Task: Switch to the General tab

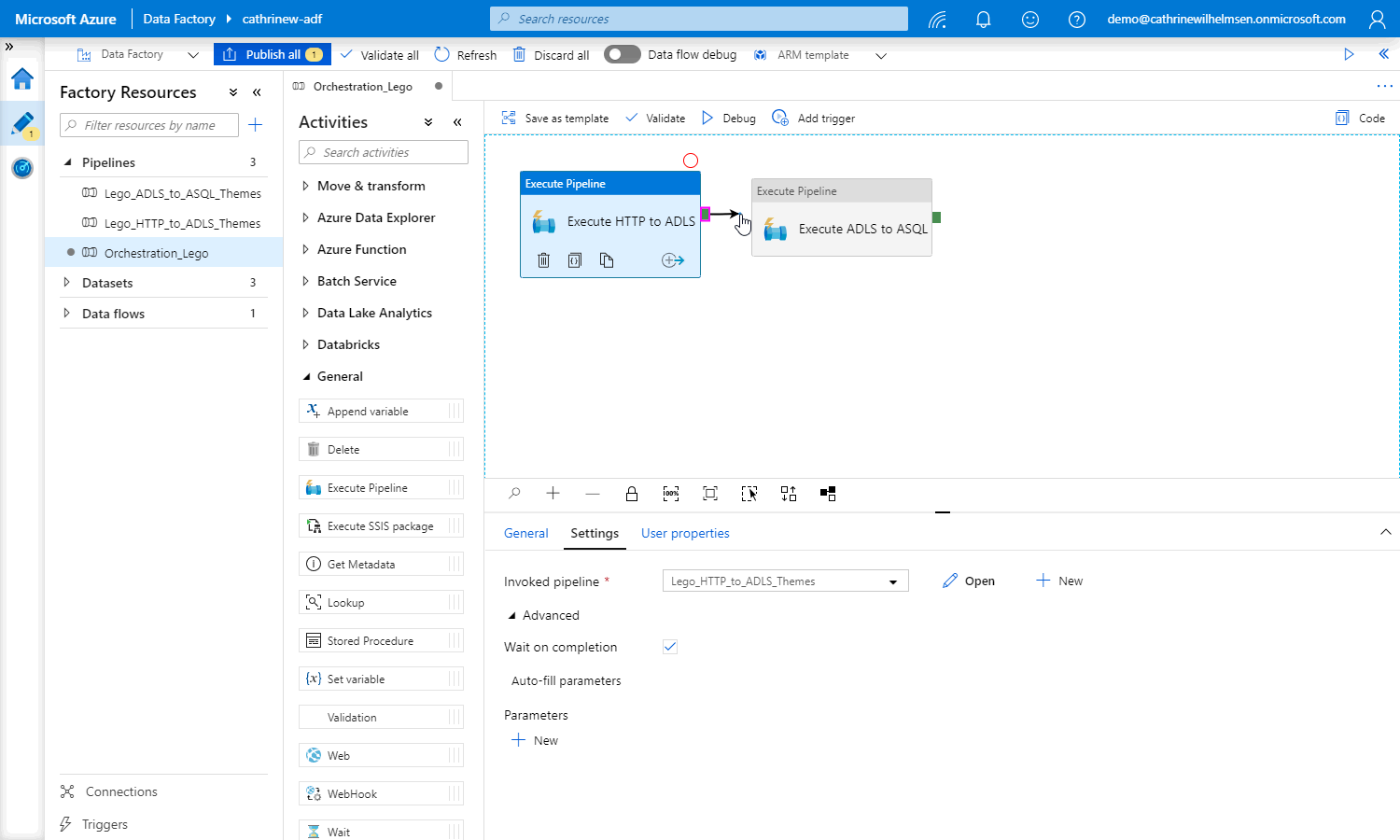Action: click(525, 533)
